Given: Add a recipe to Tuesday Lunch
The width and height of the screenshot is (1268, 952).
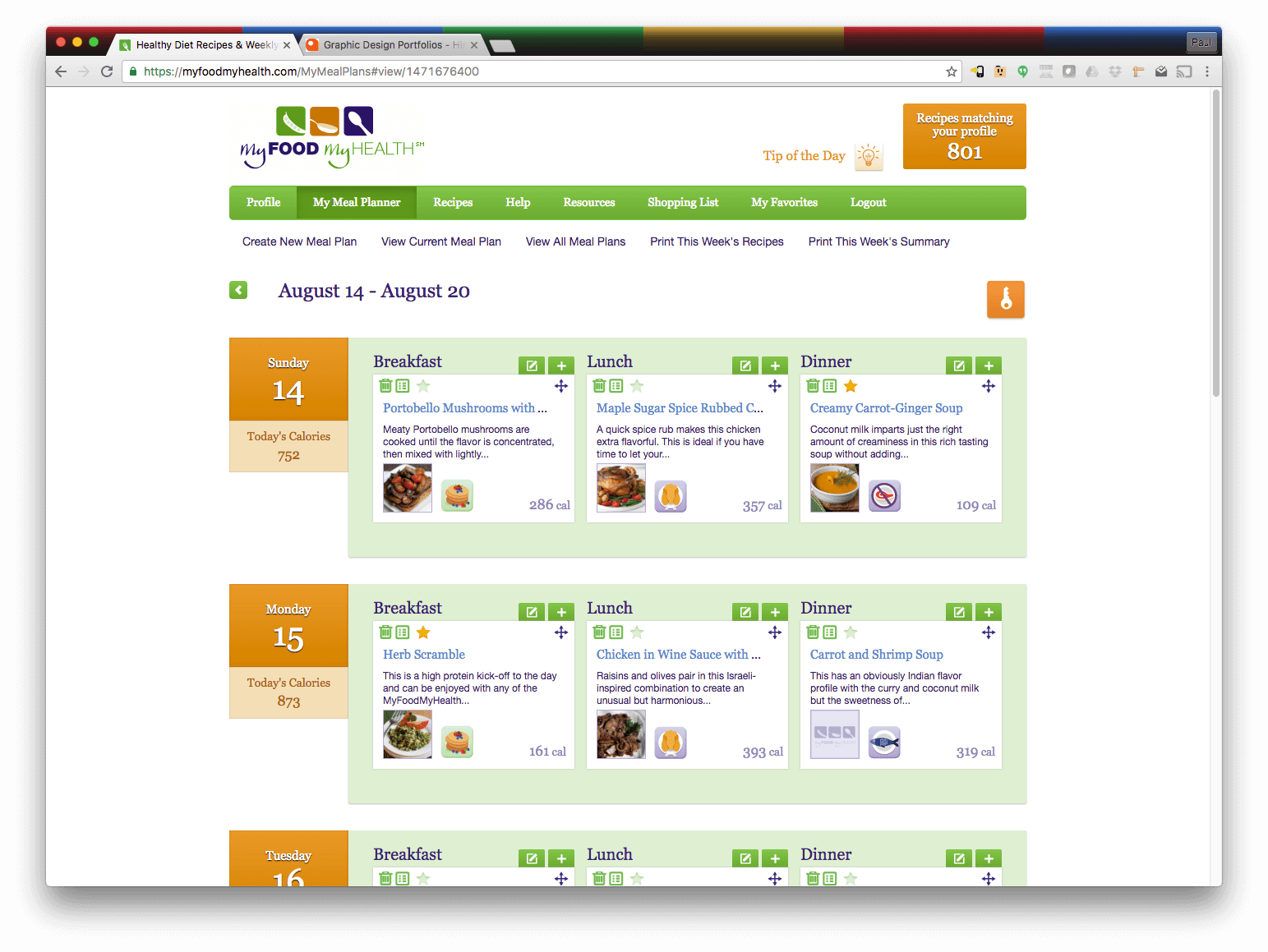Looking at the screenshot, I should 775,858.
